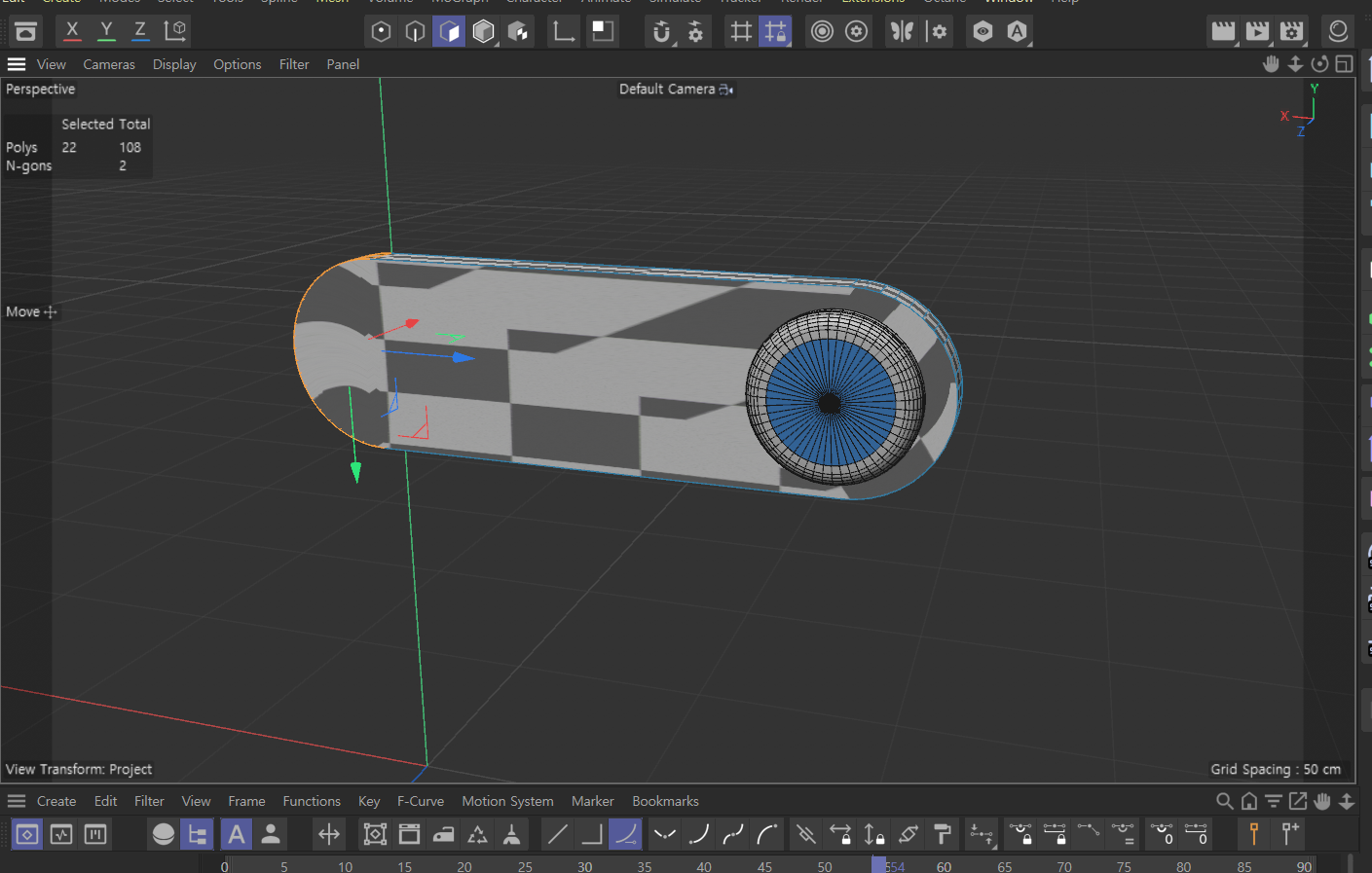
Task: Toggle the coordinate system cube icon
Action: point(175,30)
